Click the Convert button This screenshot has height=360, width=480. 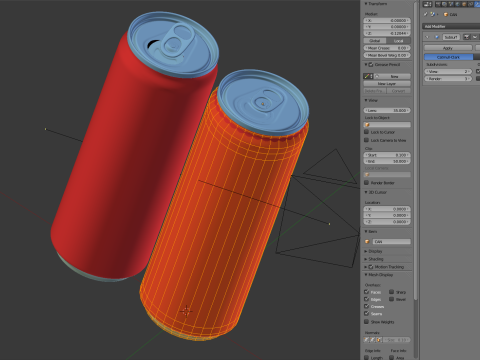point(399,91)
